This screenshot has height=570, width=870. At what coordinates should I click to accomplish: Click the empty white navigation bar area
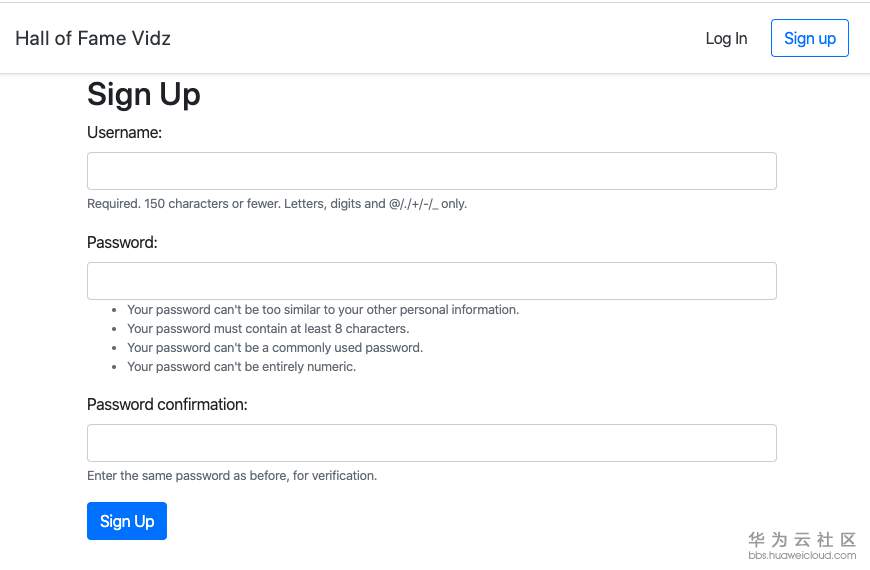(430, 38)
